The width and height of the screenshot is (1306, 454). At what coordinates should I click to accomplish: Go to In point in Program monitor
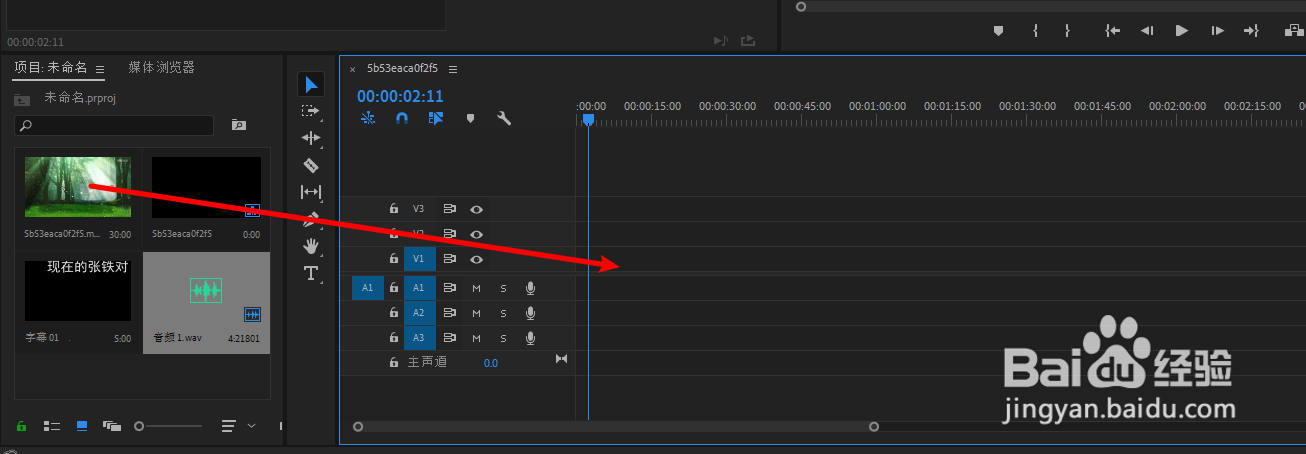point(1112,31)
